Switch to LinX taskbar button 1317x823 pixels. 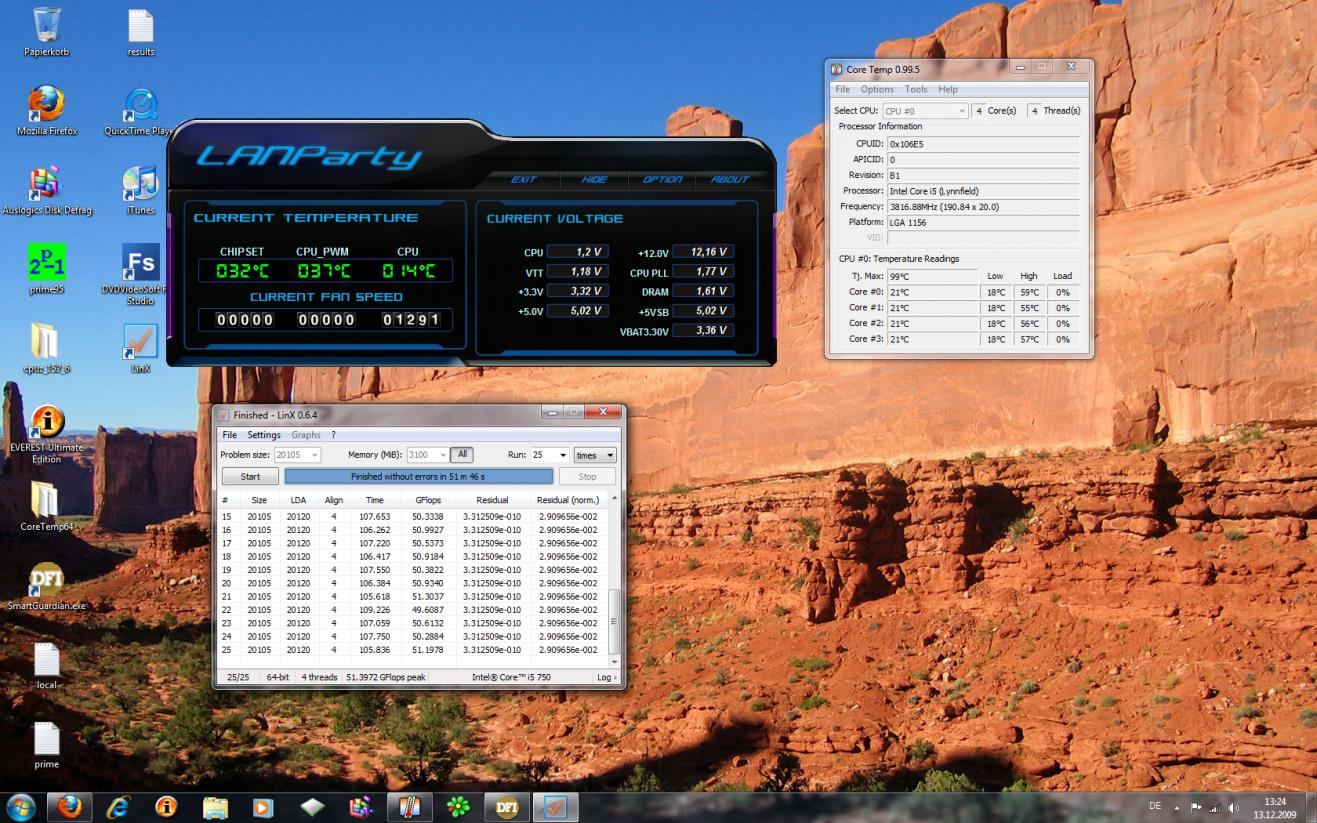[x=555, y=807]
